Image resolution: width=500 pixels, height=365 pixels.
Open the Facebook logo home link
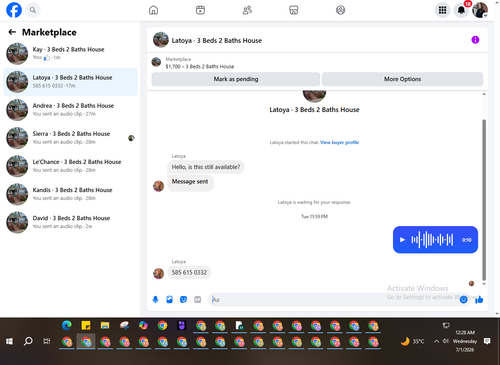pos(14,10)
